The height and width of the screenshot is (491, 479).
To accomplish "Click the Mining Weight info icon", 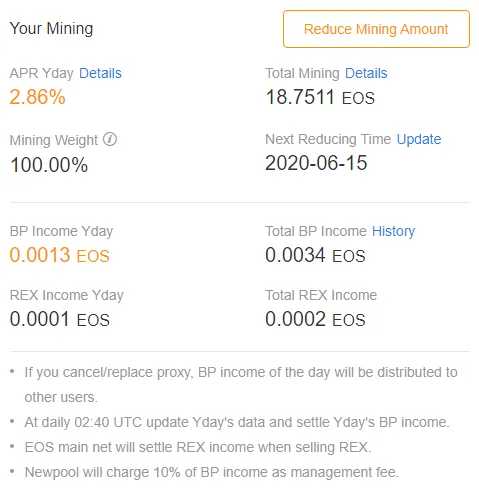I will pos(110,139).
